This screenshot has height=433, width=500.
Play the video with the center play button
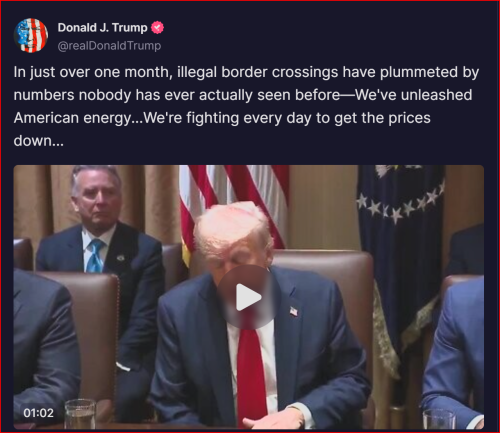coord(249,297)
